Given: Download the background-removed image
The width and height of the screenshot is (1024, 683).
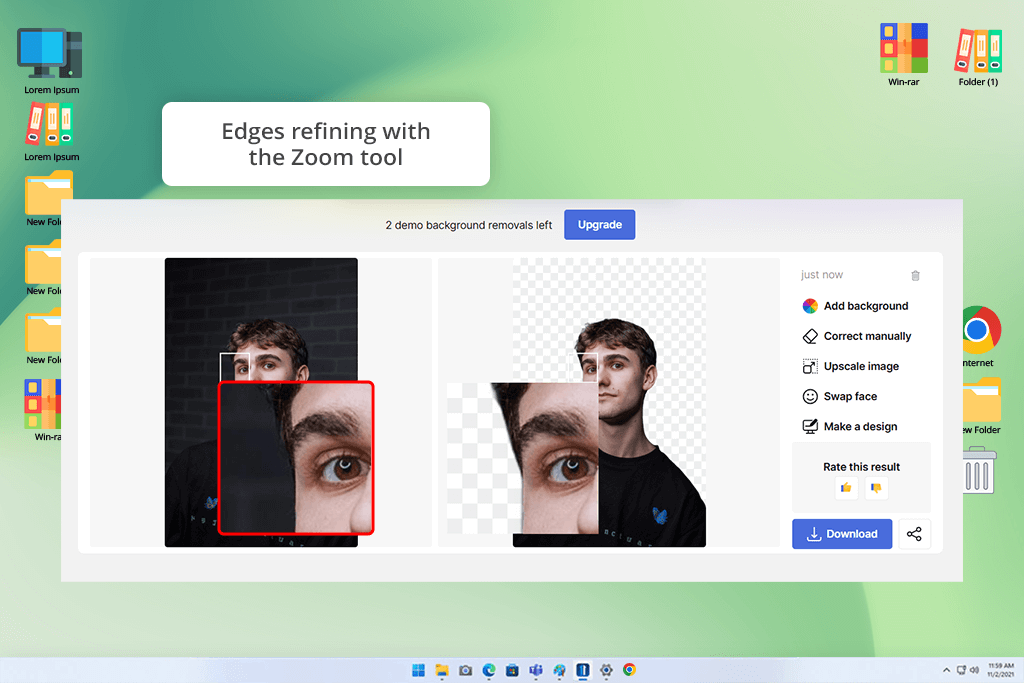Looking at the screenshot, I should click(x=842, y=533).
